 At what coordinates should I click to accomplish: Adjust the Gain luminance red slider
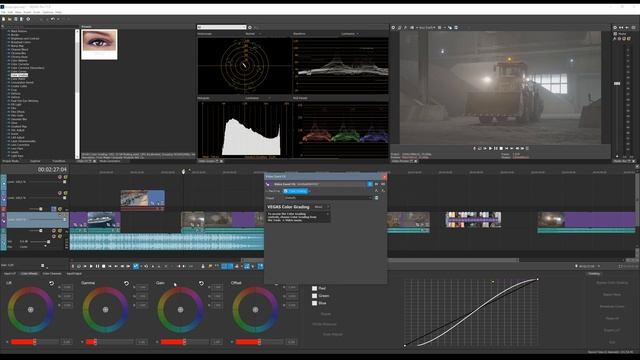point(184,342)
